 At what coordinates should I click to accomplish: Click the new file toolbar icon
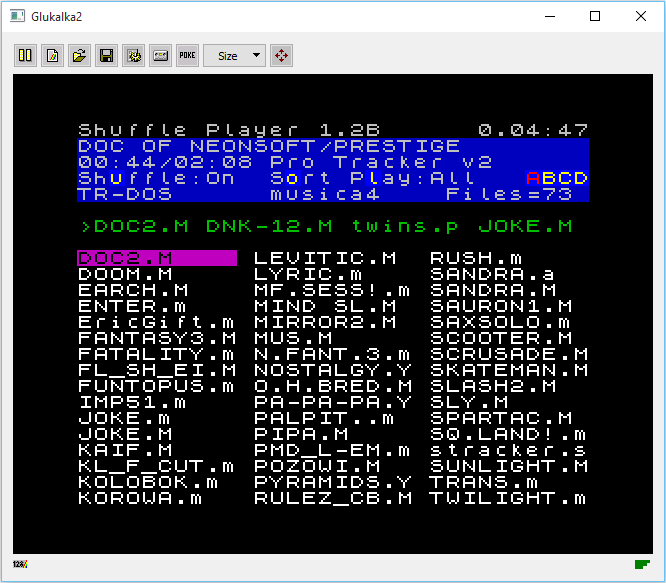tap(52, 56)
